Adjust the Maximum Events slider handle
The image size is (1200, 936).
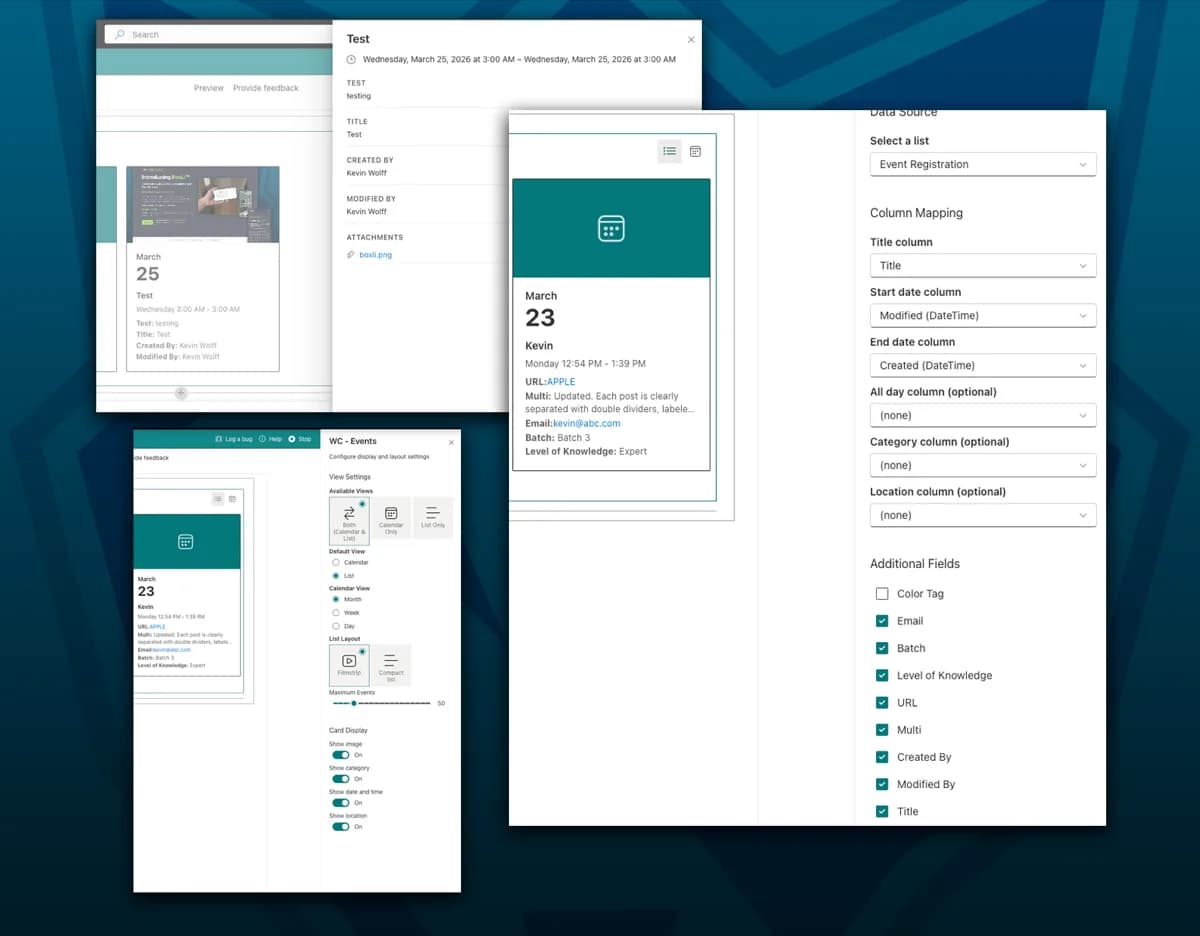[353, 703]
